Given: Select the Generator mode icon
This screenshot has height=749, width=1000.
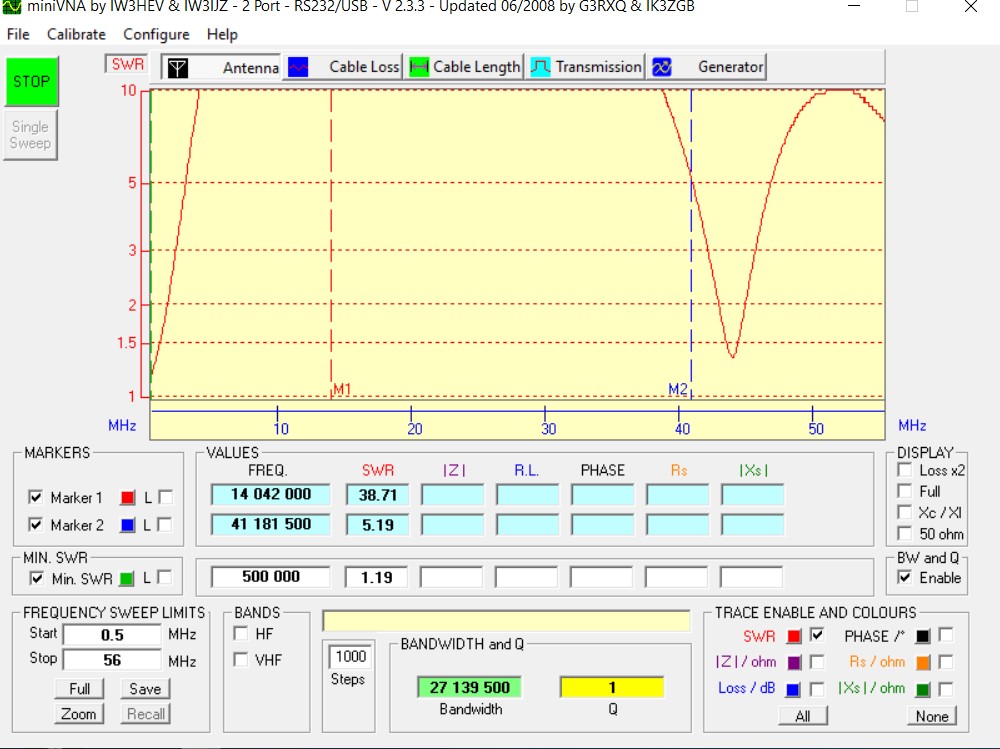Looking at the screenshot, I should [x=661, y=67].
